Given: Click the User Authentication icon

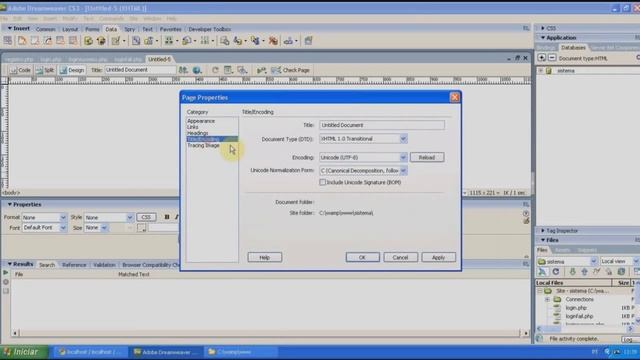Looking at the screenshot, I should coord(290,41).
